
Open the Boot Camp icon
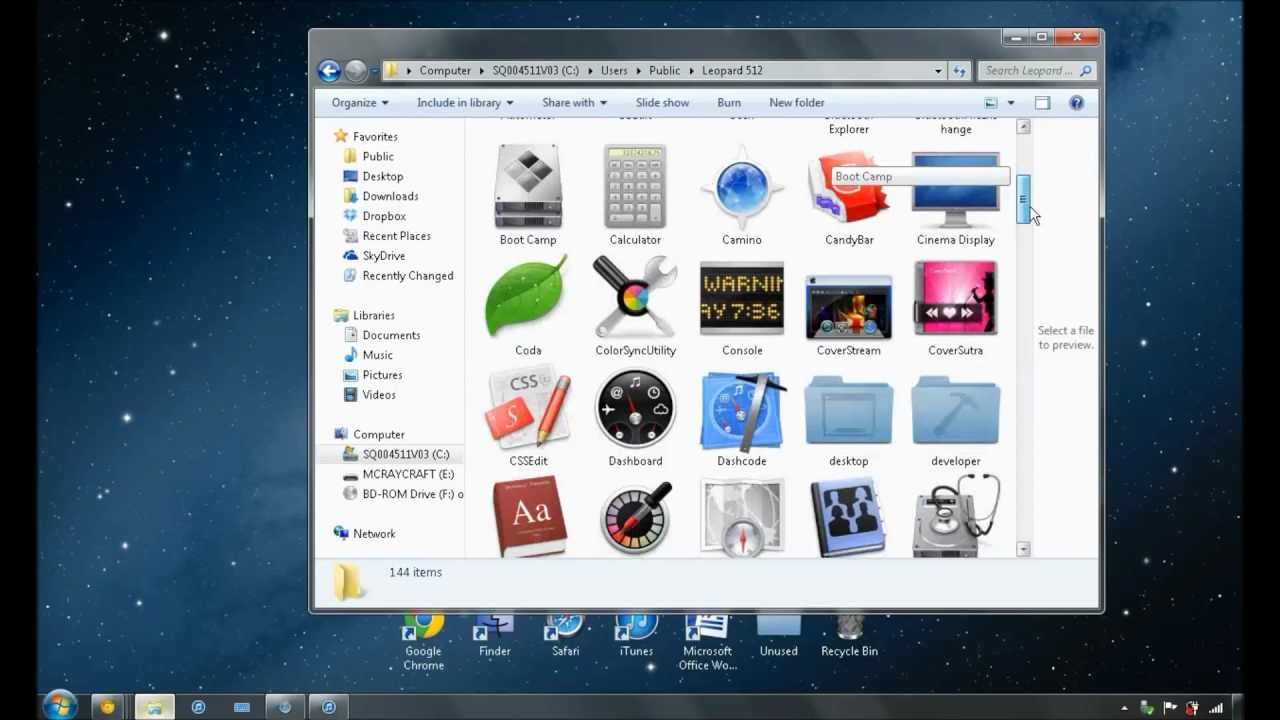pyautogui.click(x=528, y=188)
